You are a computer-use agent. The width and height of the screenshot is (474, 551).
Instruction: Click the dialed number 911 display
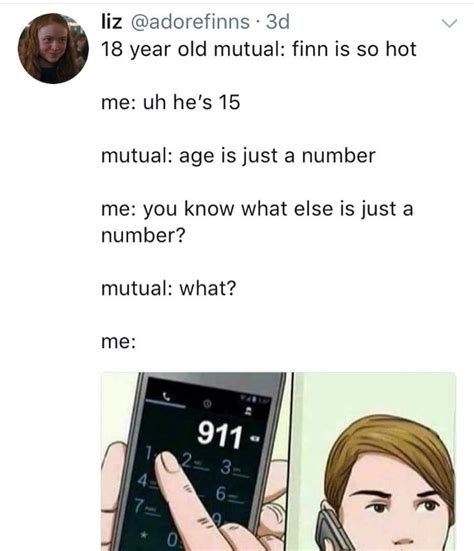click(220, 435)
